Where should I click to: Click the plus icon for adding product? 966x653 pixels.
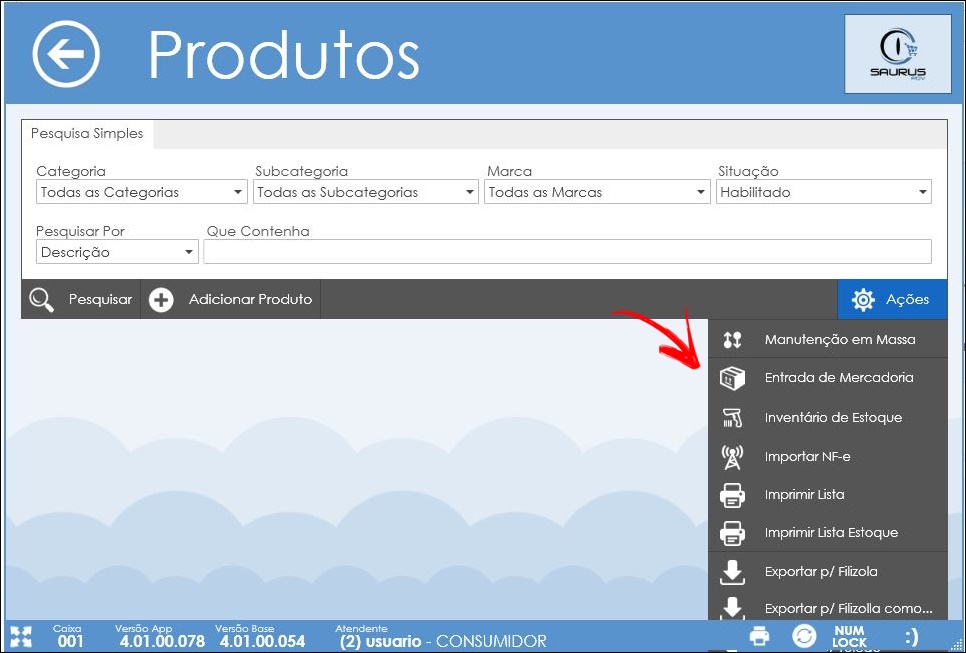pyautogui.click(x=161, y=300)
